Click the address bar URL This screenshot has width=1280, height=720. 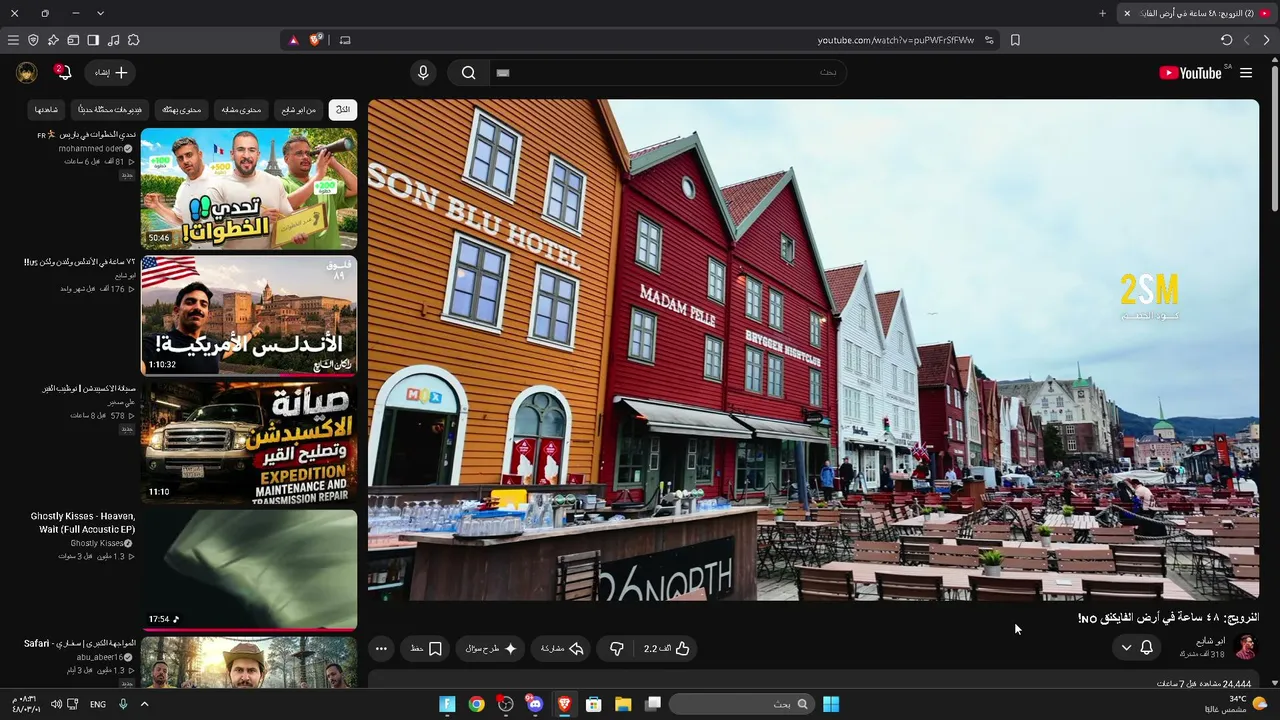896,40
